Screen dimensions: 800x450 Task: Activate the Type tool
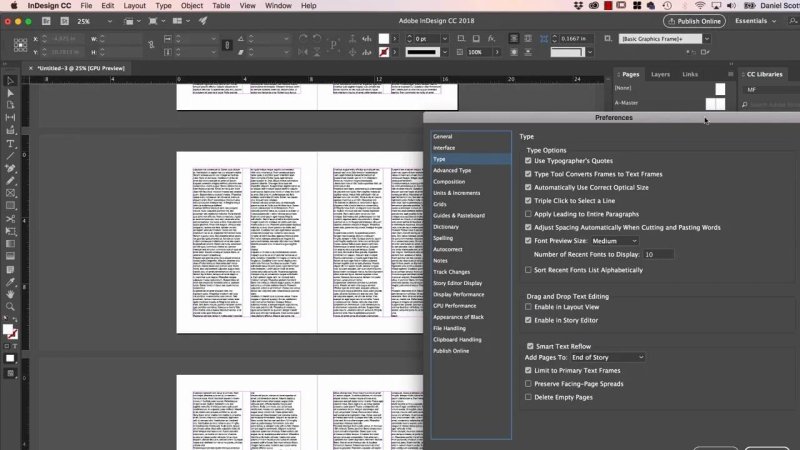click(10, 144)
